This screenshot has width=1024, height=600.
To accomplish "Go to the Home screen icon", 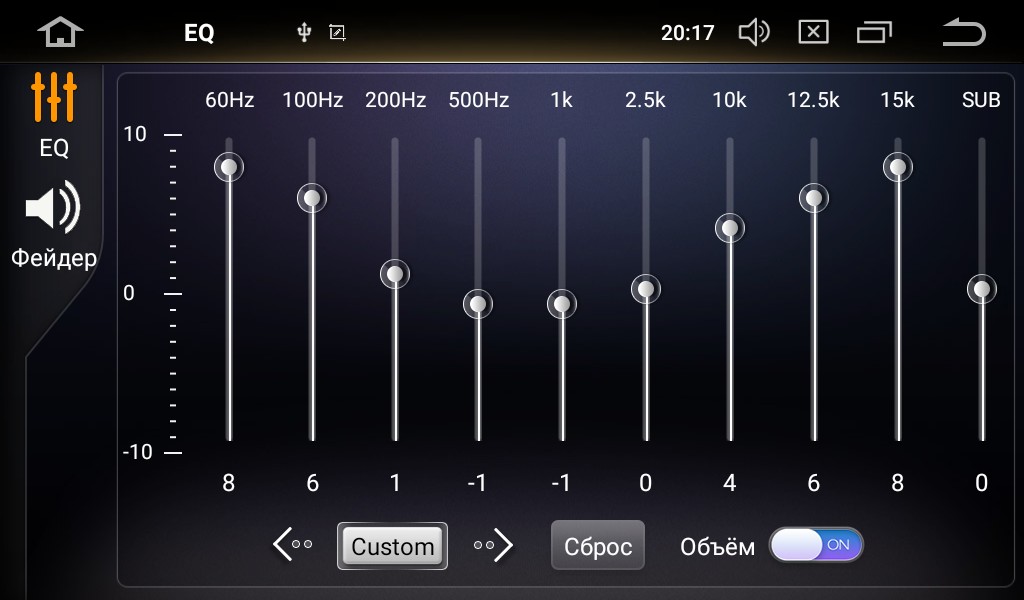I will (60, 32).
